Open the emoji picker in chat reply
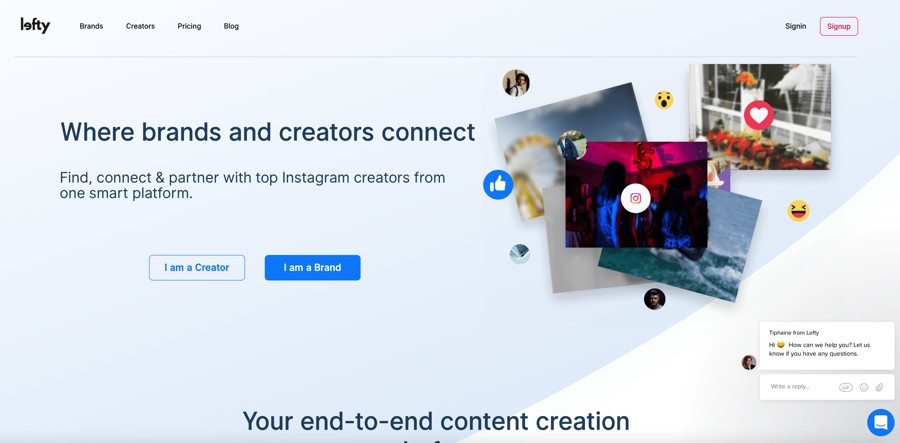The width and height of the screenshot is (900, 443). pyautogui.click(x=864, y=387)
